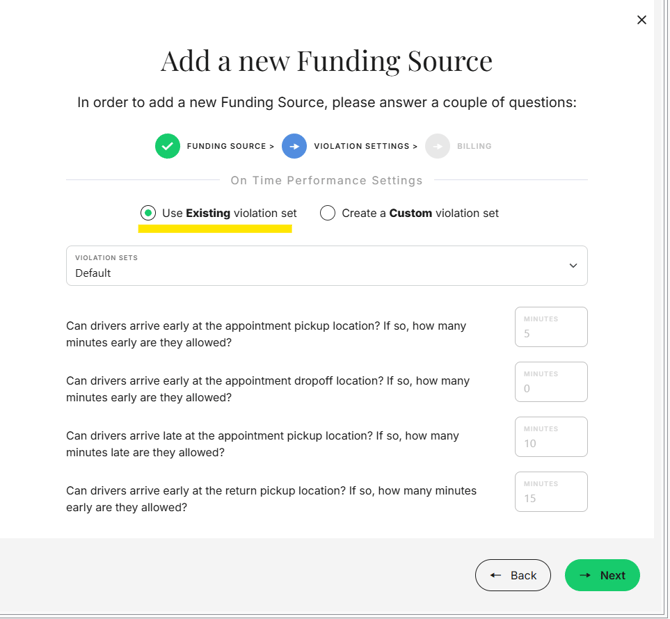Screen dimensions: 670x619
Task: Click the On Time Performance Settings heading
Action: (x=326, y=181)
